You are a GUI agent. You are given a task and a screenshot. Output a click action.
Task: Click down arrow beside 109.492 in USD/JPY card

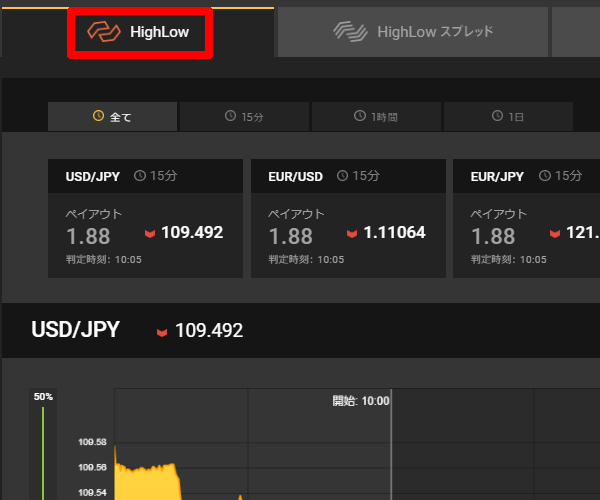point(150,233)
